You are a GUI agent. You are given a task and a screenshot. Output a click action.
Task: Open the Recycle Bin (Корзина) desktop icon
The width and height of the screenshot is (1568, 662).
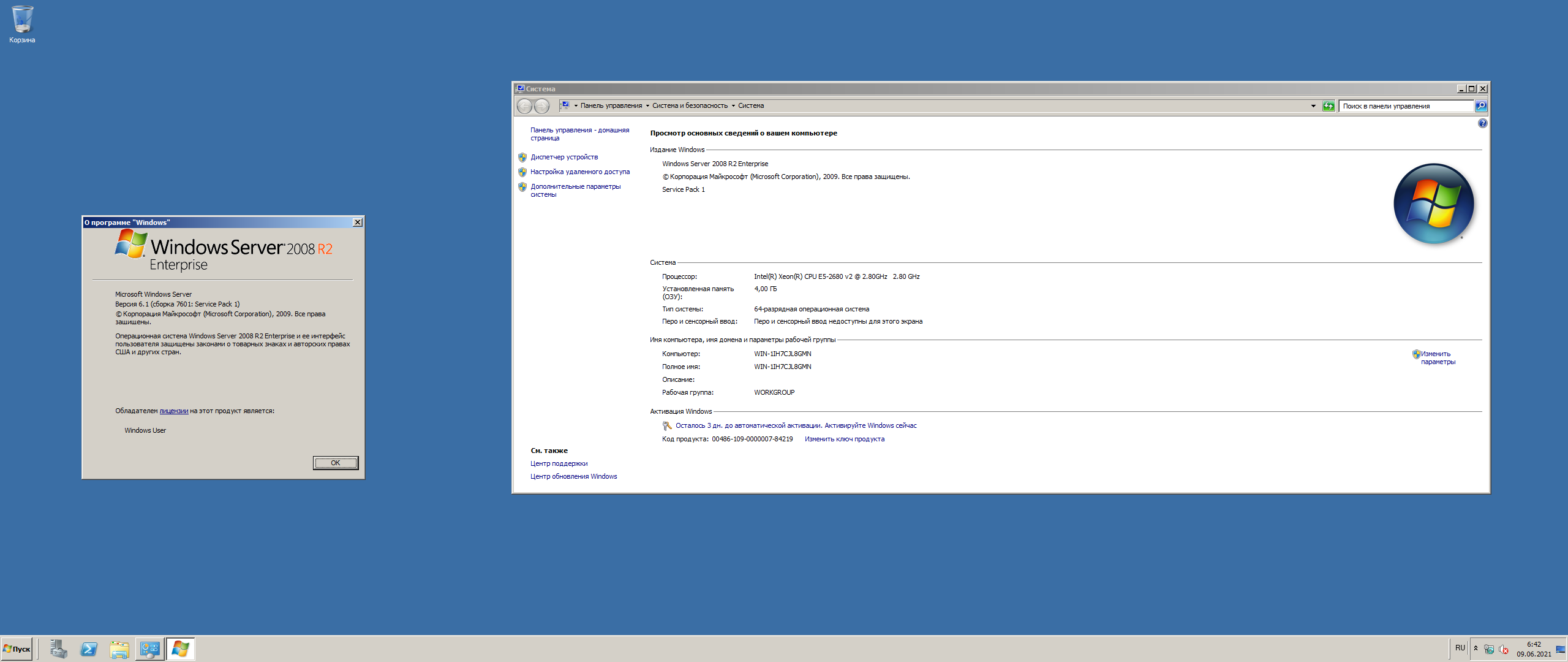(x=22, y=25)
